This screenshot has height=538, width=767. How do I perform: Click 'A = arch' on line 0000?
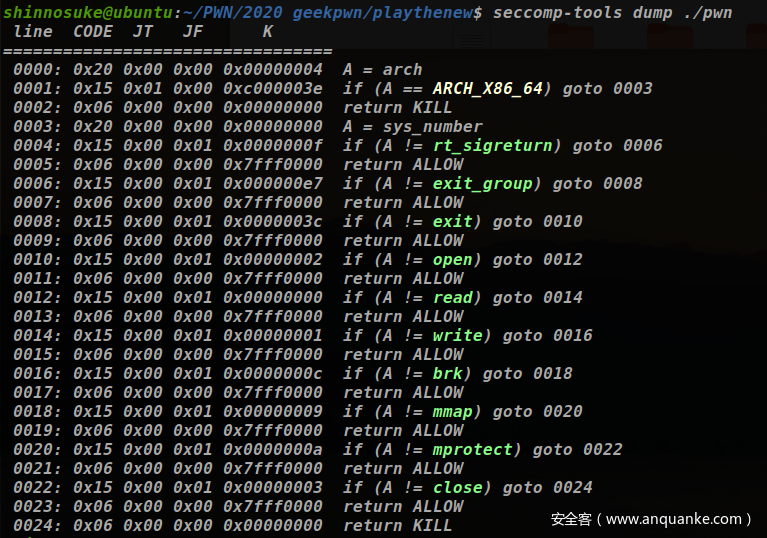tap(382, 69)
